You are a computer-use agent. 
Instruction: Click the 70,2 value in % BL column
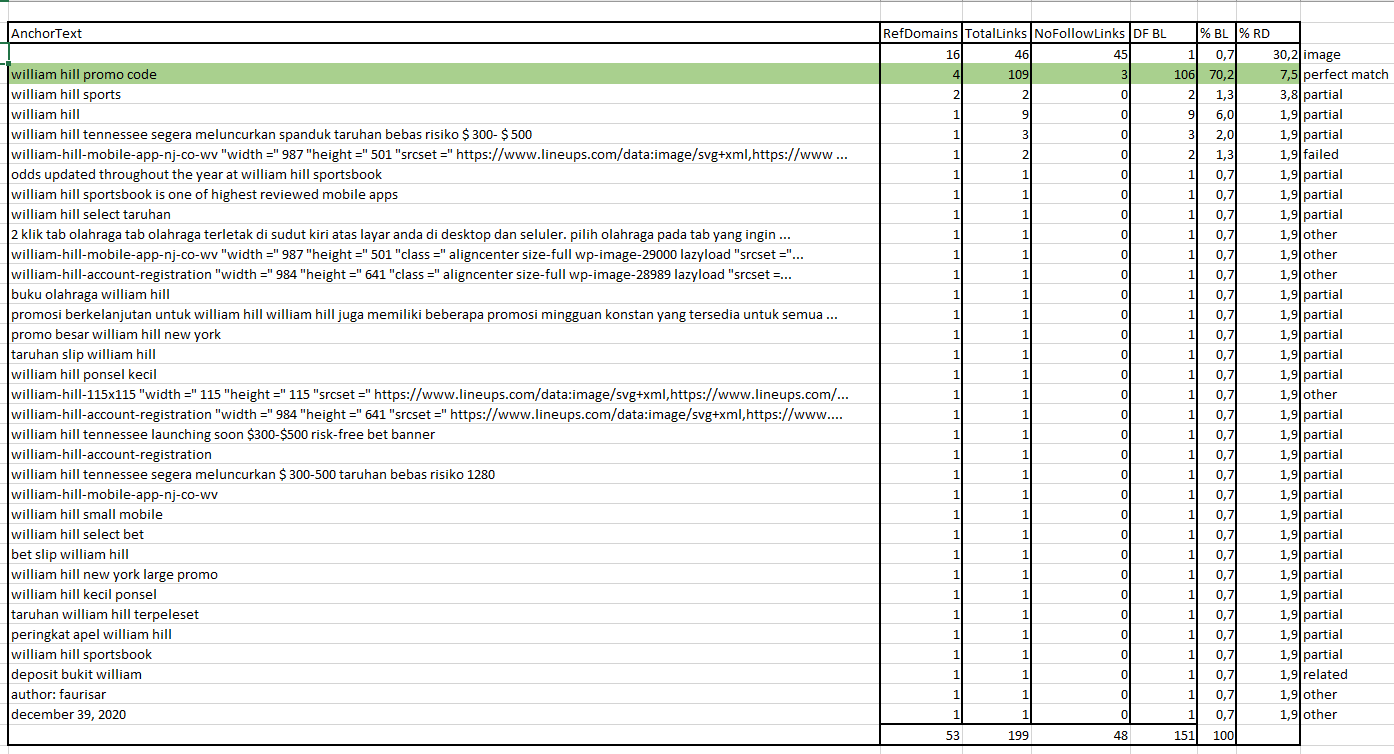1217,74
